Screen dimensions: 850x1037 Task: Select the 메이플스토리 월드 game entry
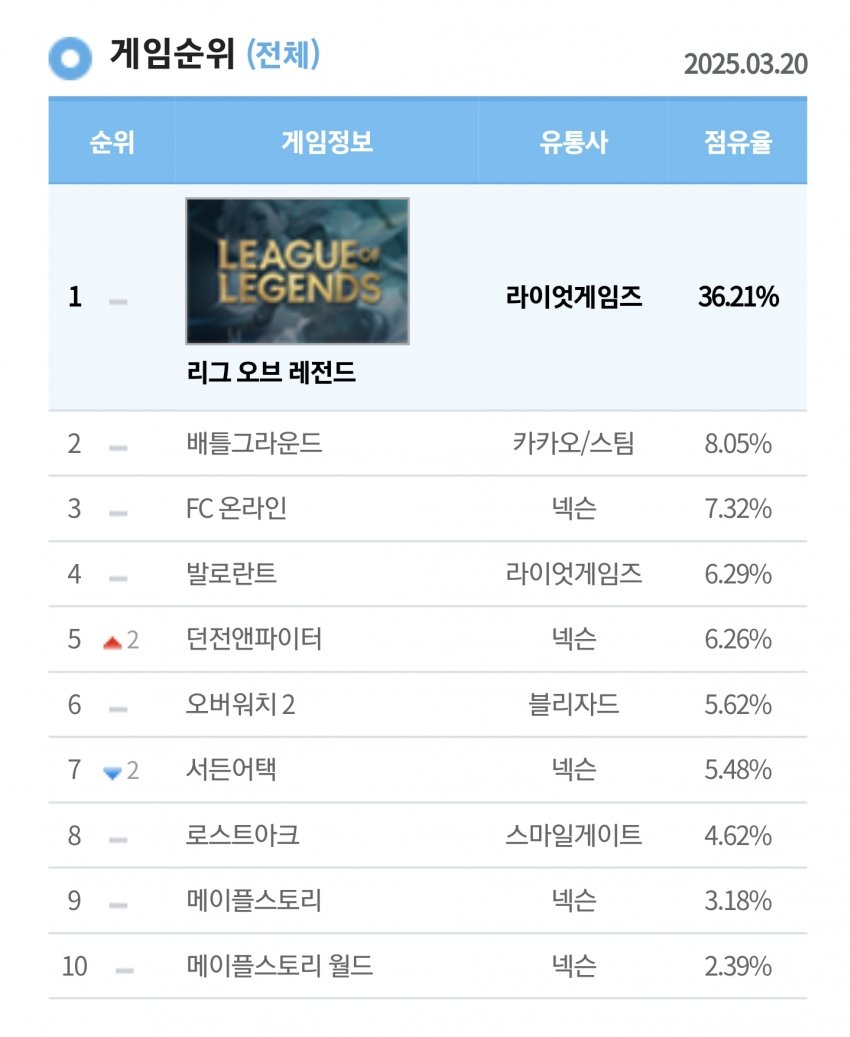pos(279,967)
